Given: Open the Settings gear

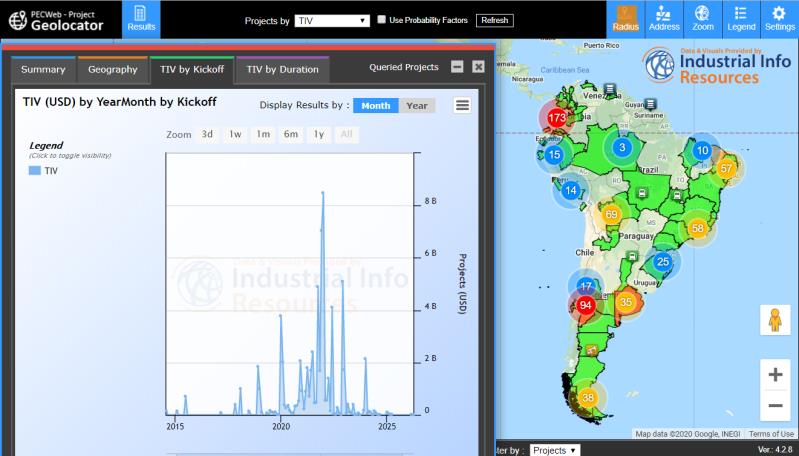Looking at the screenshot, I should click(x=779, y=19).
